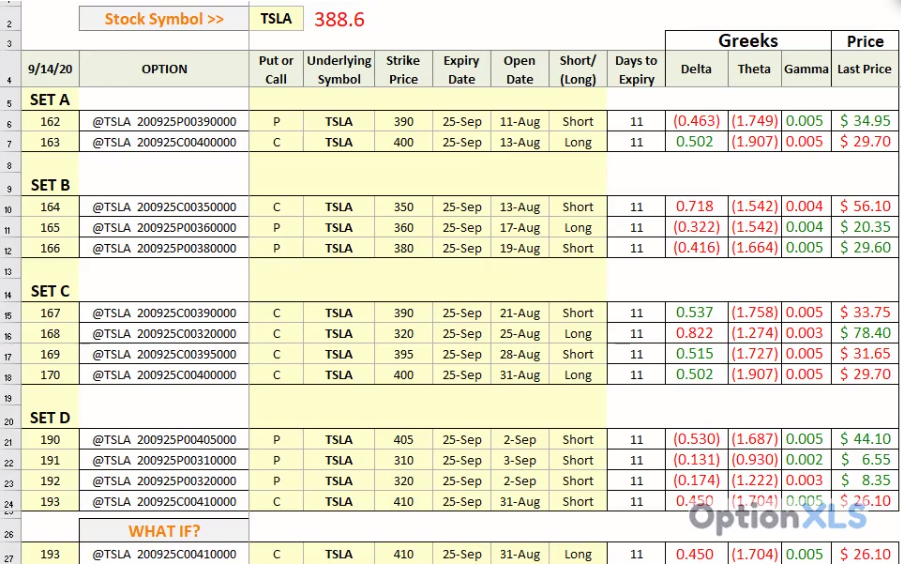Image resolution: width=901 pixels, height=569 pixels.
Task: Click the OPTION column header
Action: point(164,69)
